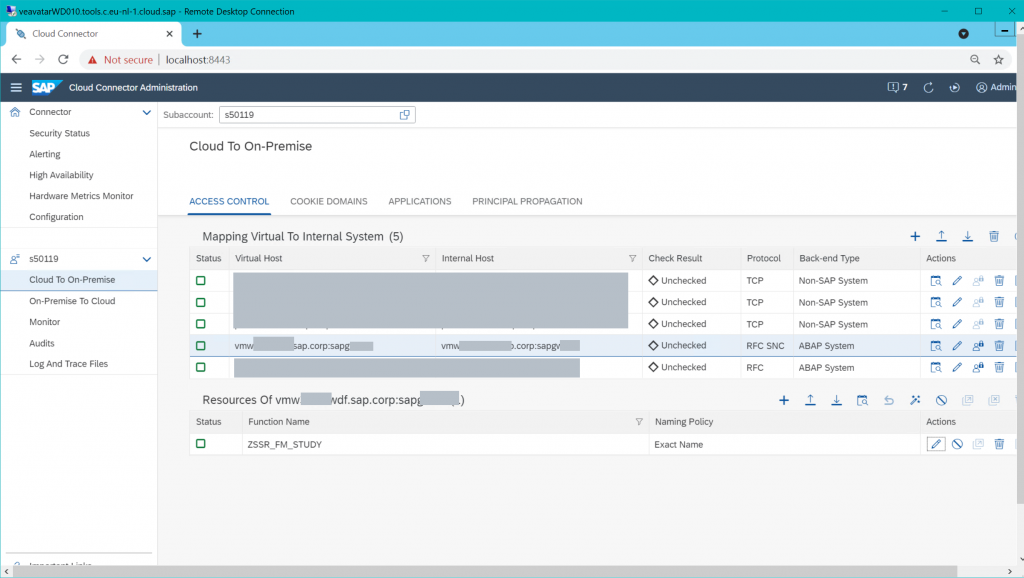Viewport: 1024px width, 578px height.
Task: Open the hamburger navigation menu
Action: (x=16, y=88)
